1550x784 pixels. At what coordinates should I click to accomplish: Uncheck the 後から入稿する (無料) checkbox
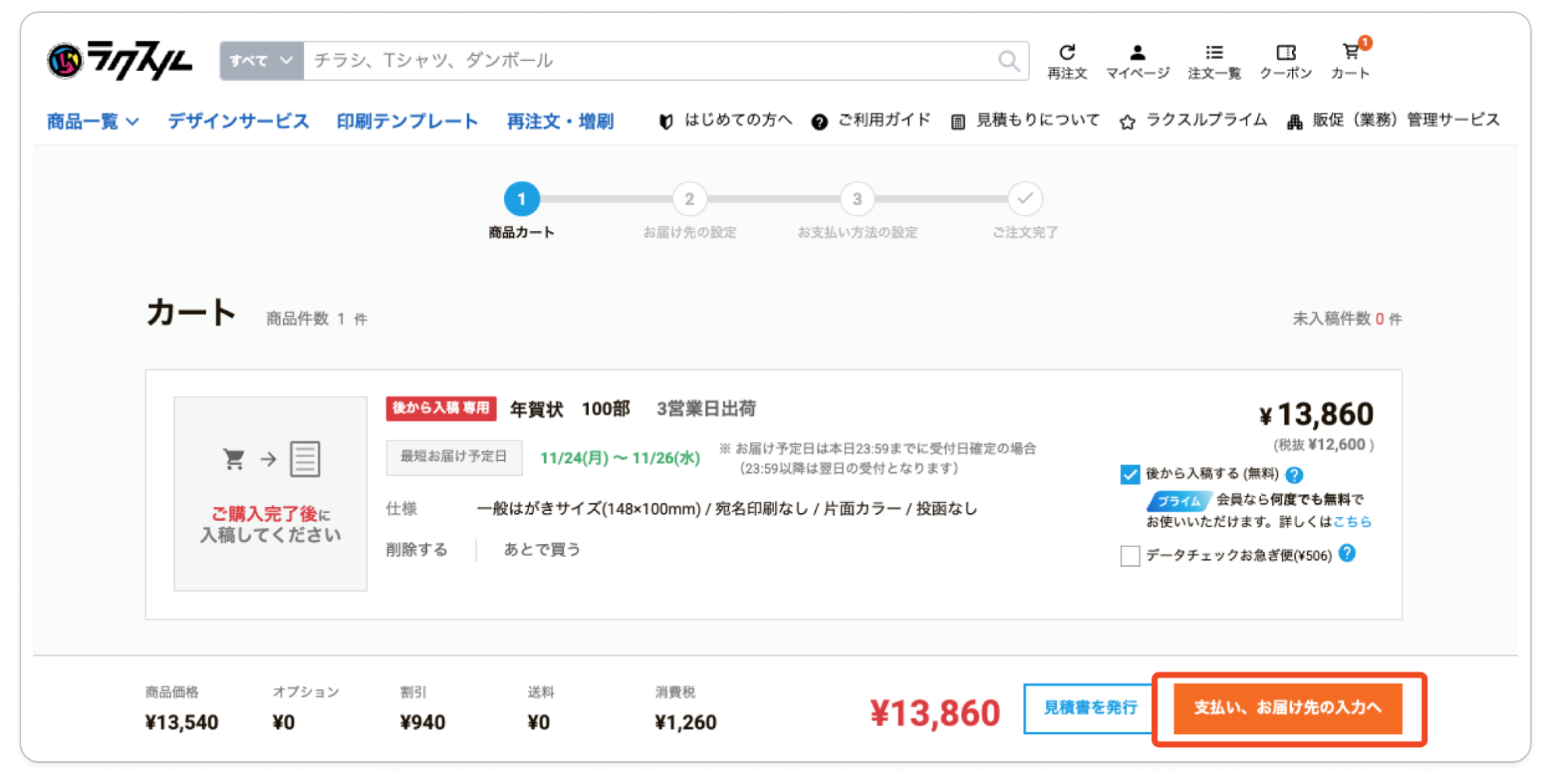(x=1130, y=474)
